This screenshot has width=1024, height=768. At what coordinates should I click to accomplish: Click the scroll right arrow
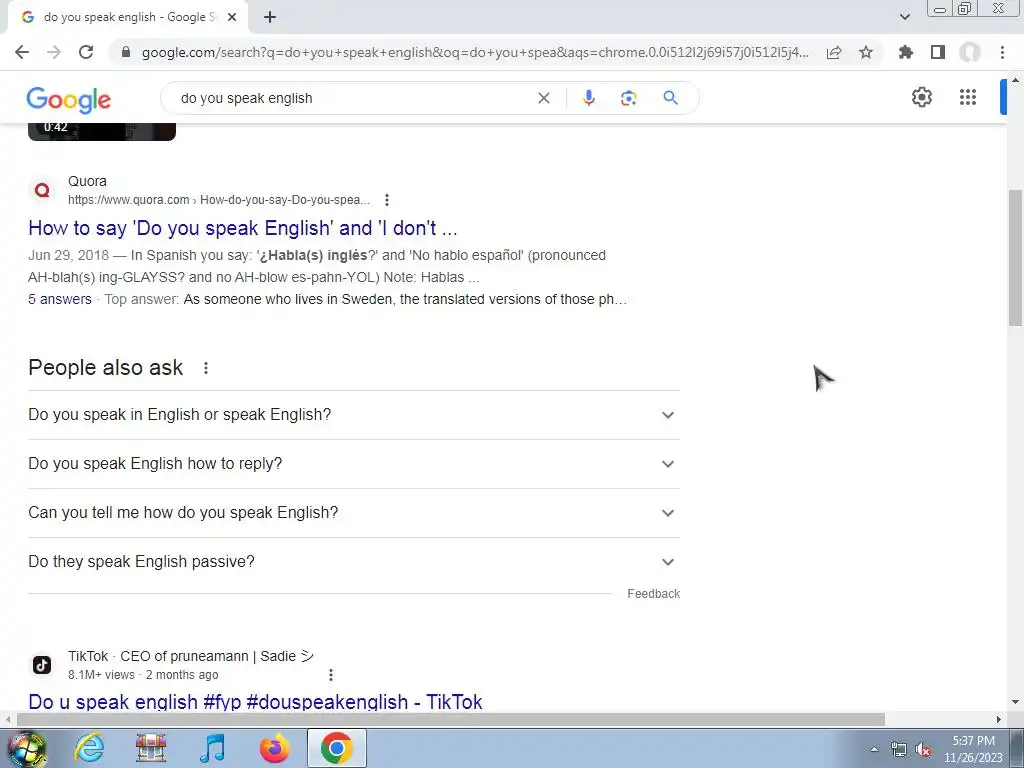click(x=999, y=719)
